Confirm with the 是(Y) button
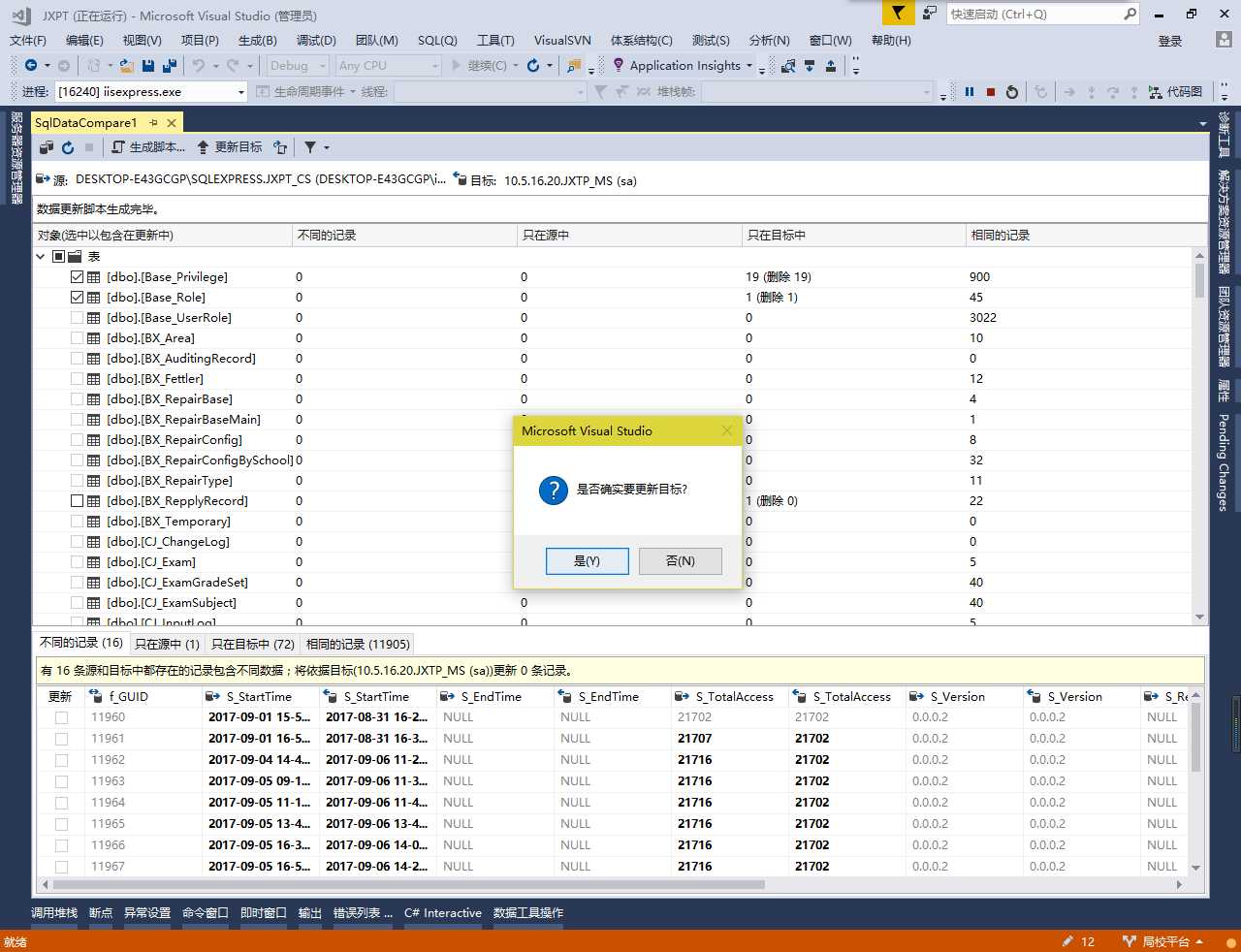 pyautogui.click(x=588, y=561)
